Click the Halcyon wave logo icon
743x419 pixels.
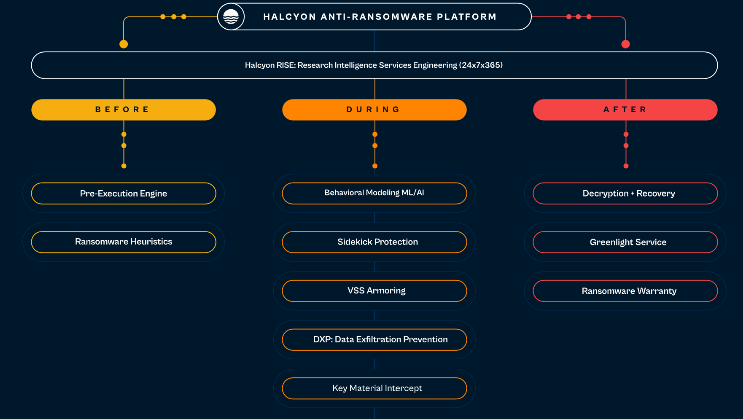coord(233,16)
